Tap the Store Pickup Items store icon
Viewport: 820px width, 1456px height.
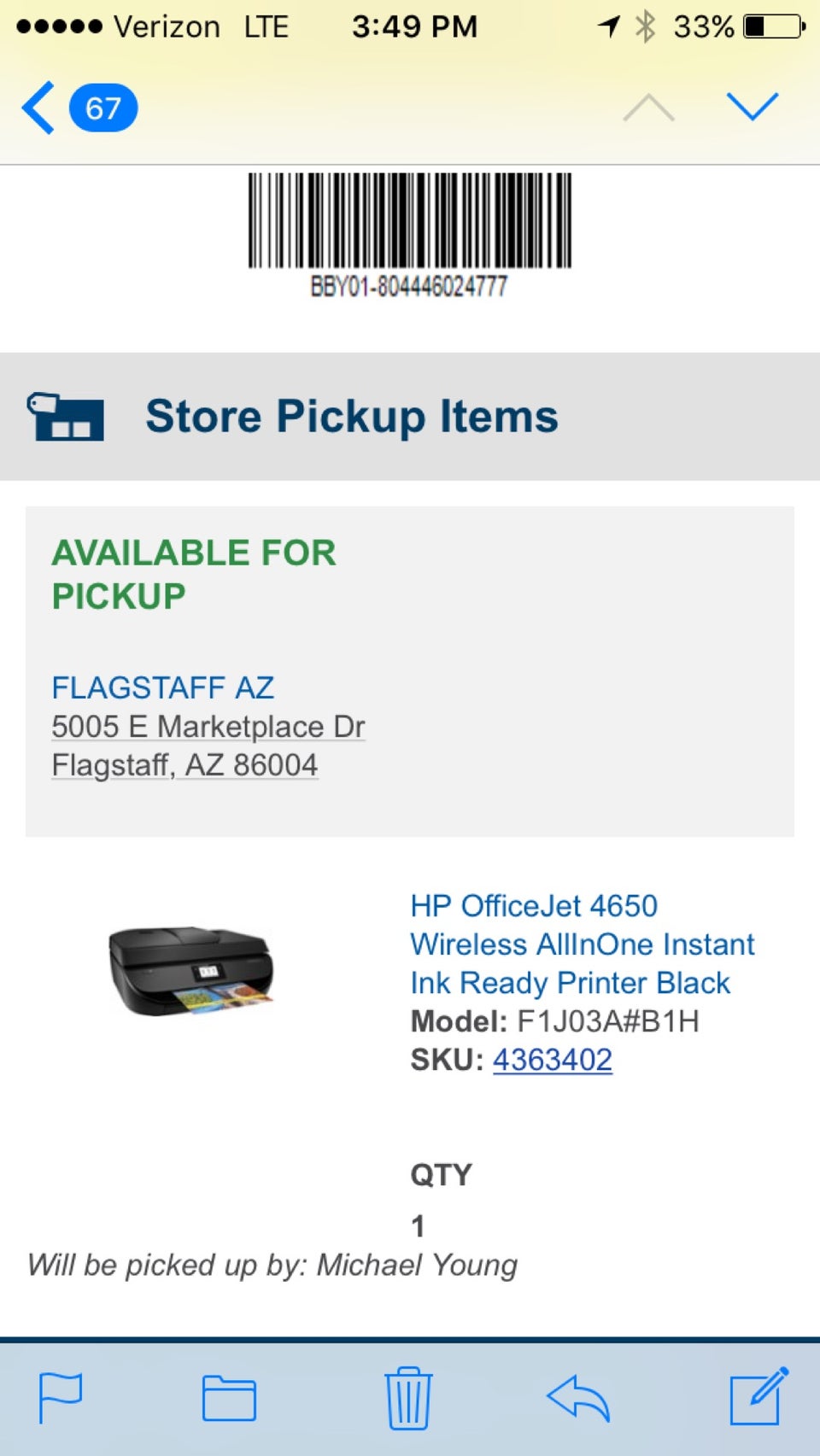(x=66, y=417)
